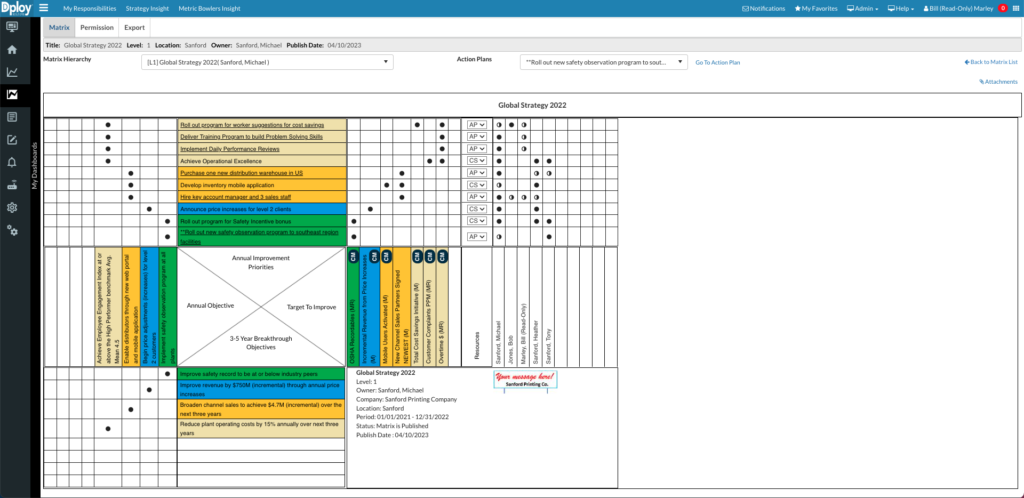Click the Sanford Printing Co. logo image
This screenshot has width=1024, height=498.
point(525,379)
